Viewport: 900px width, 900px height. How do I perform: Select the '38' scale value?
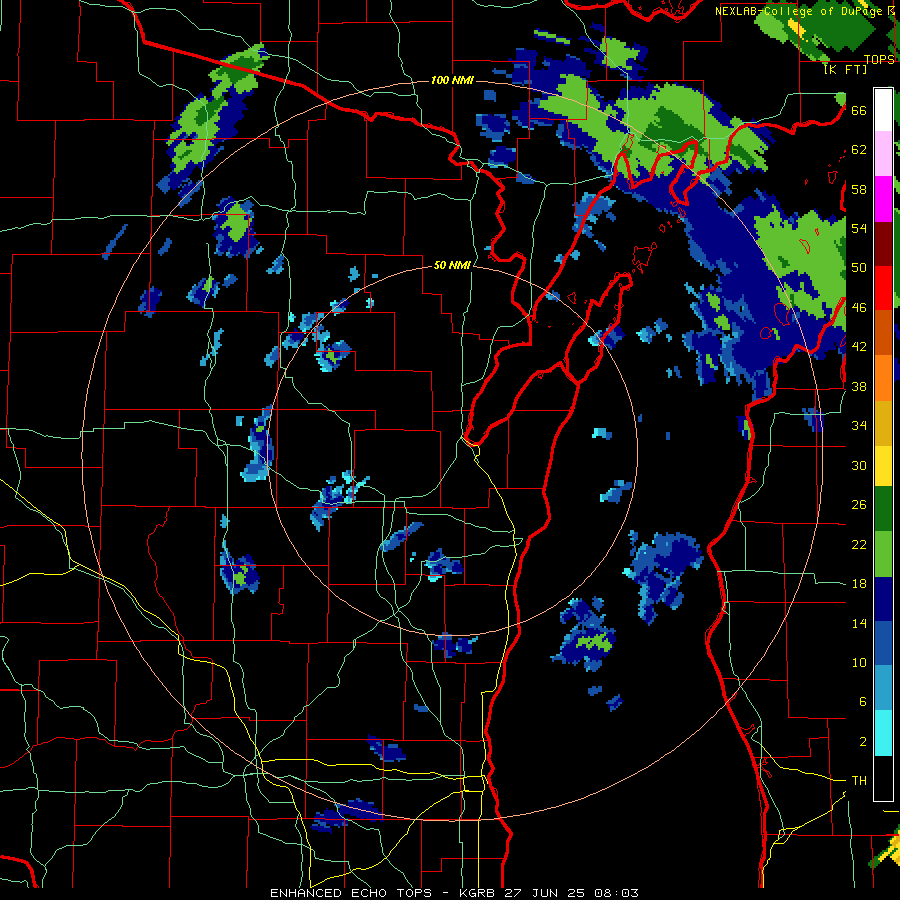[x=859, y=386]
